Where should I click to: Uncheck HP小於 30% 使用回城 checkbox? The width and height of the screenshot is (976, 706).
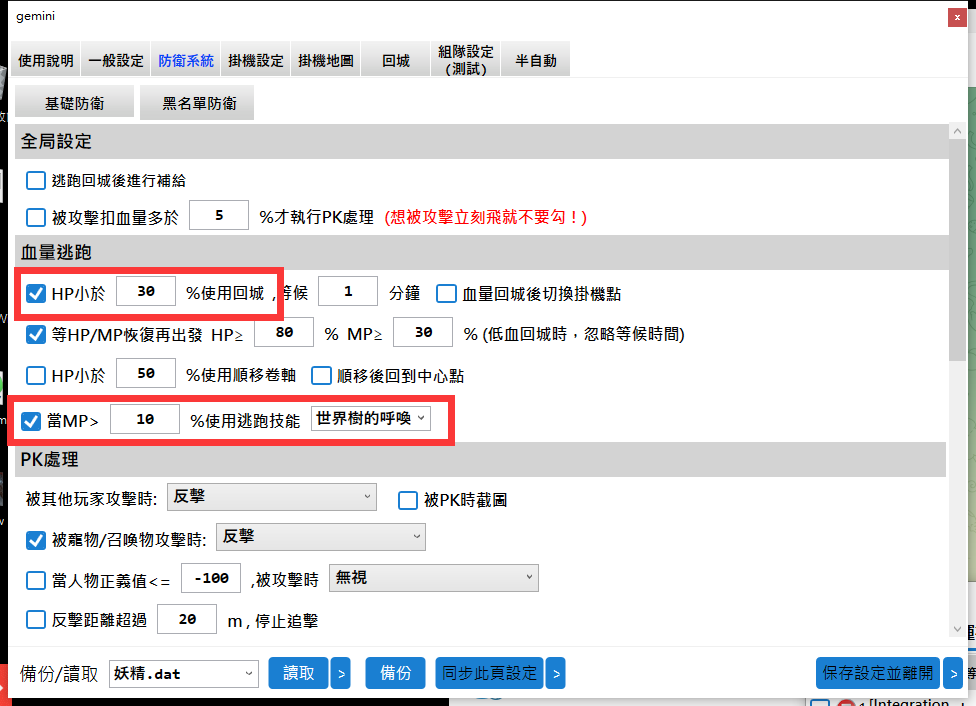35,293
